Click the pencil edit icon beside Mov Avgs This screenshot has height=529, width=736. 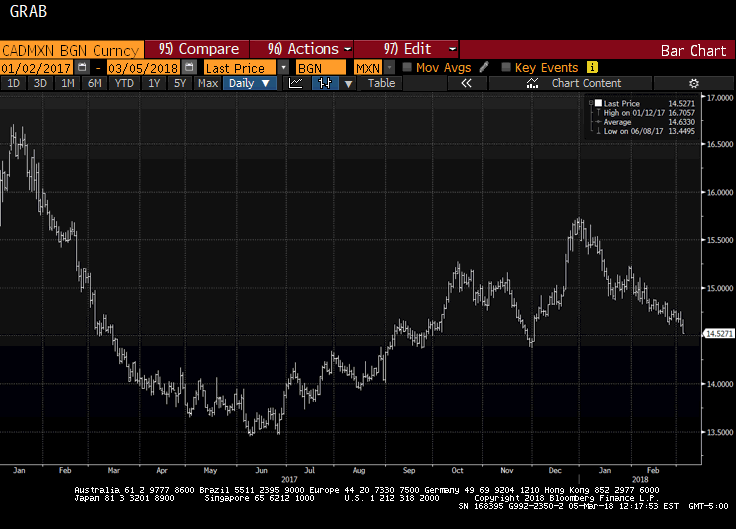(484, 67)
